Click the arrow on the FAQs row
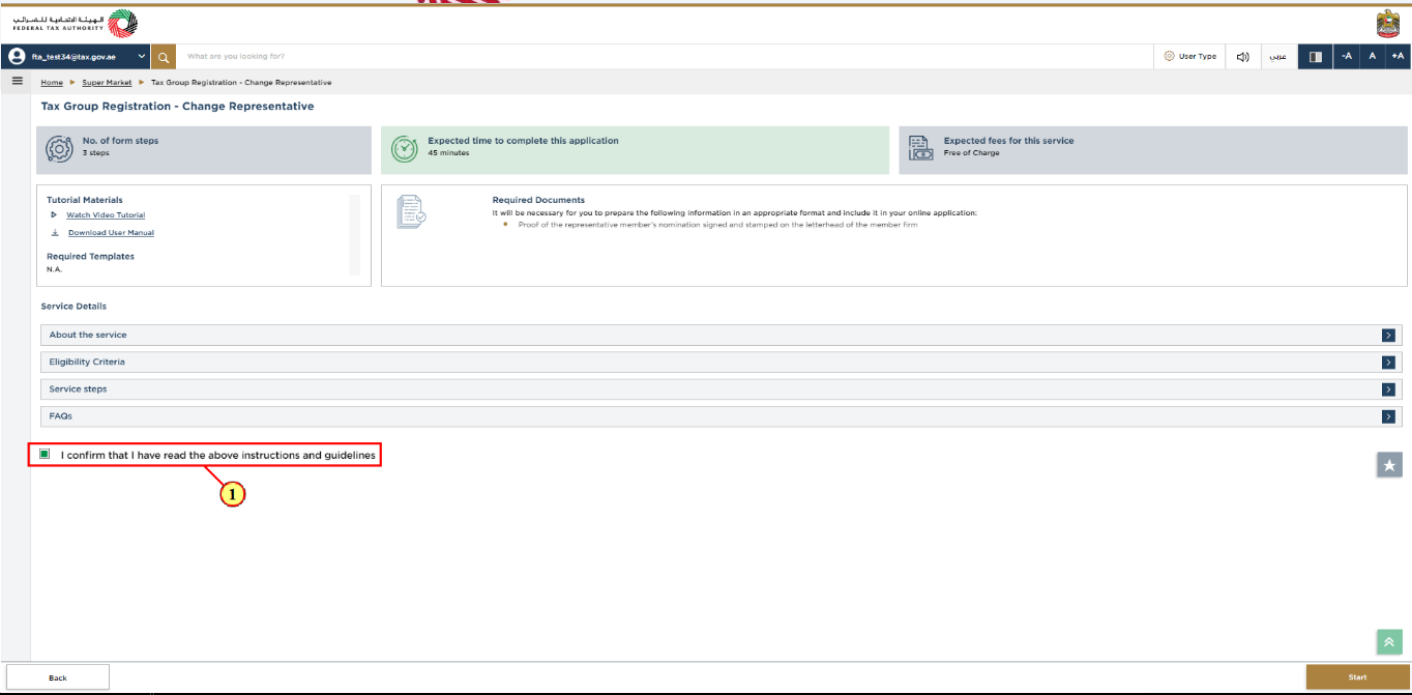Viewport: 1412px width, 695px height. (1388, 416)
